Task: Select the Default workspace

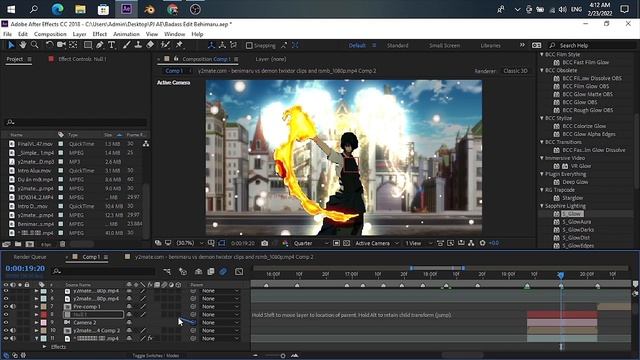Action: 357,46
